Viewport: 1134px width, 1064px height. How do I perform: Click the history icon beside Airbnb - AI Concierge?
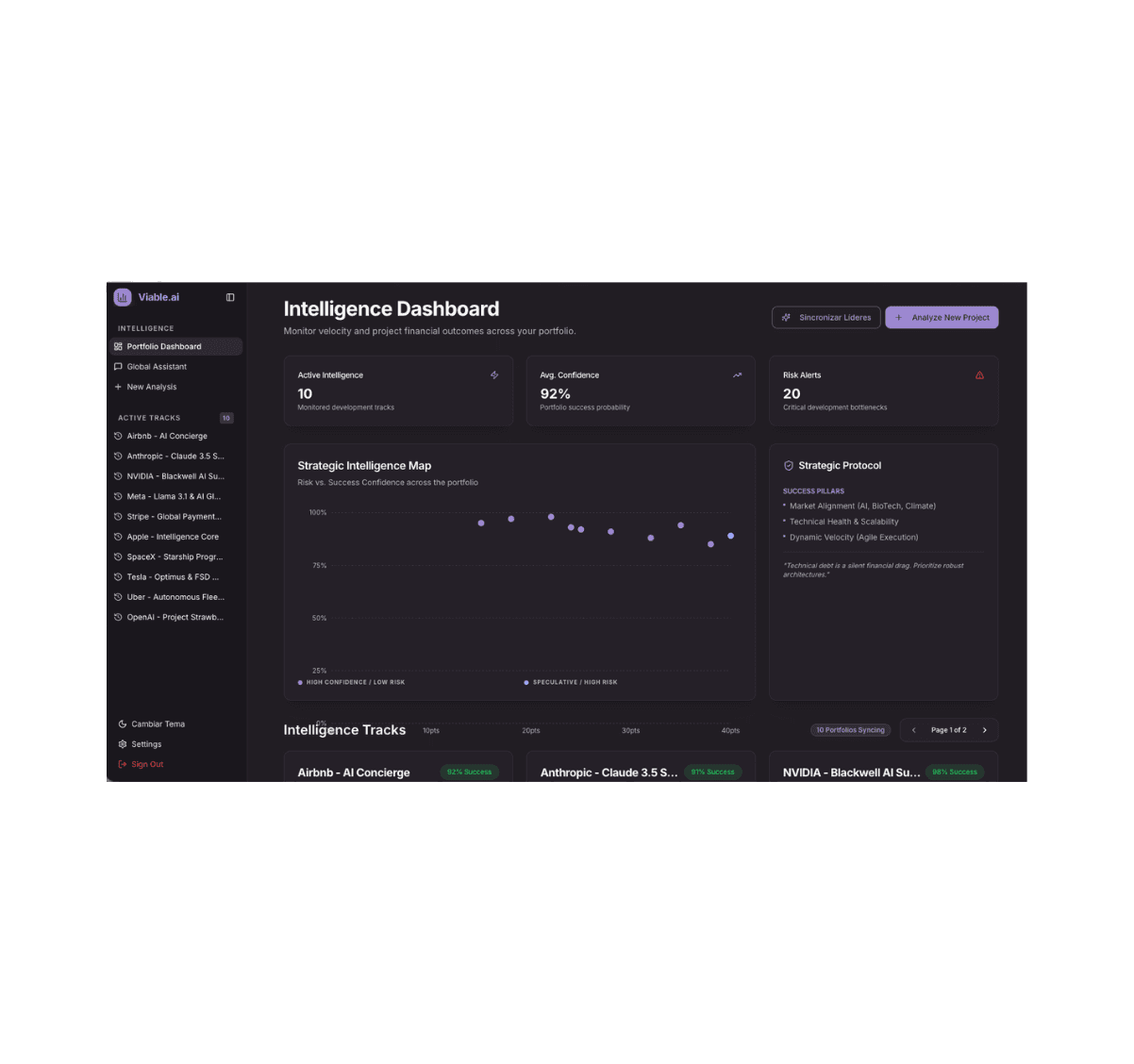point(118,436)
